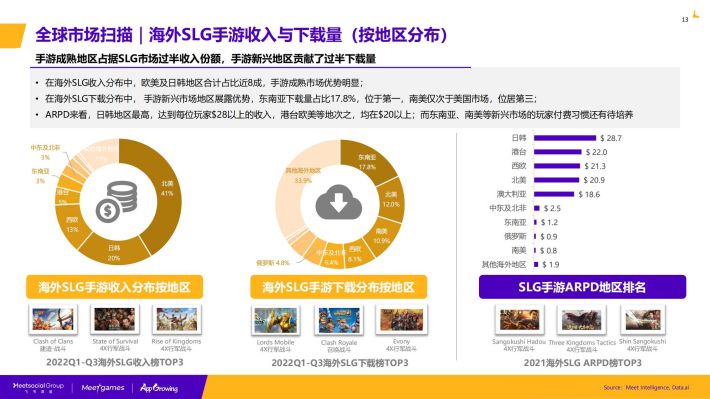Click the purple SLG手游ARPD地区排名 banner
710x399 pixels.
click(x=582, y=287)
